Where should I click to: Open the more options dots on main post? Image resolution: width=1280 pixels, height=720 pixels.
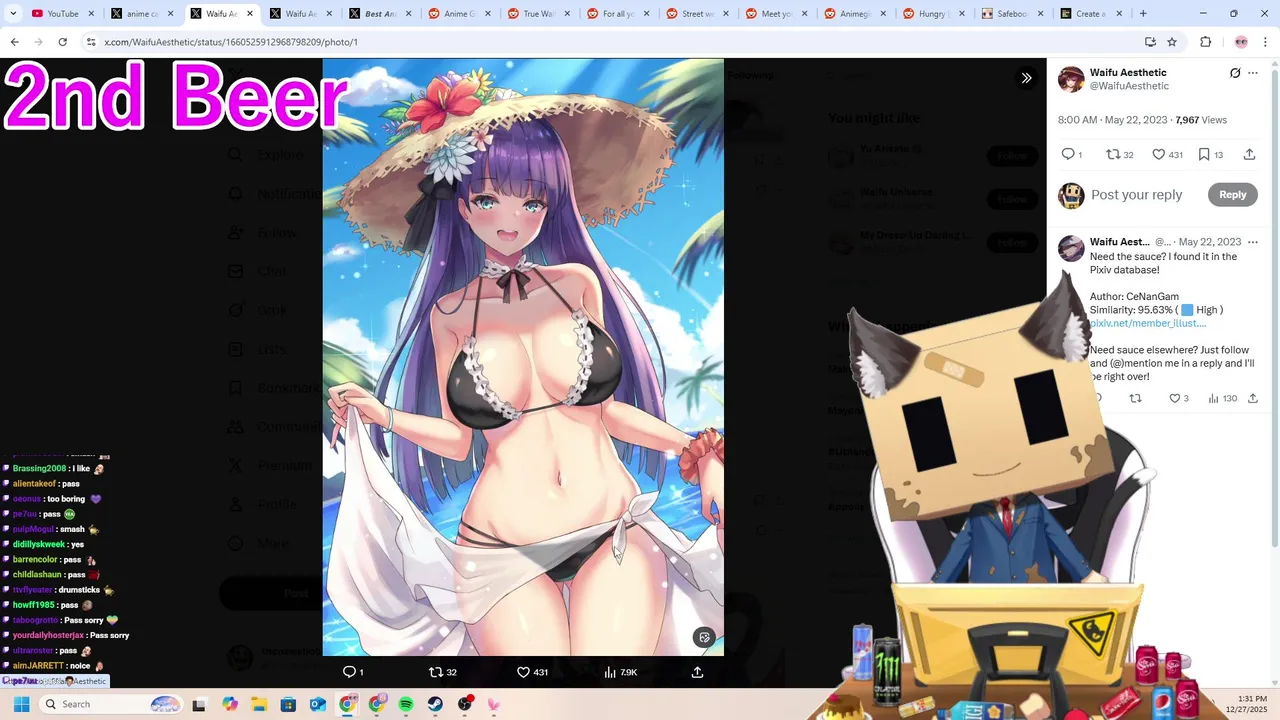click(1253, 73)
